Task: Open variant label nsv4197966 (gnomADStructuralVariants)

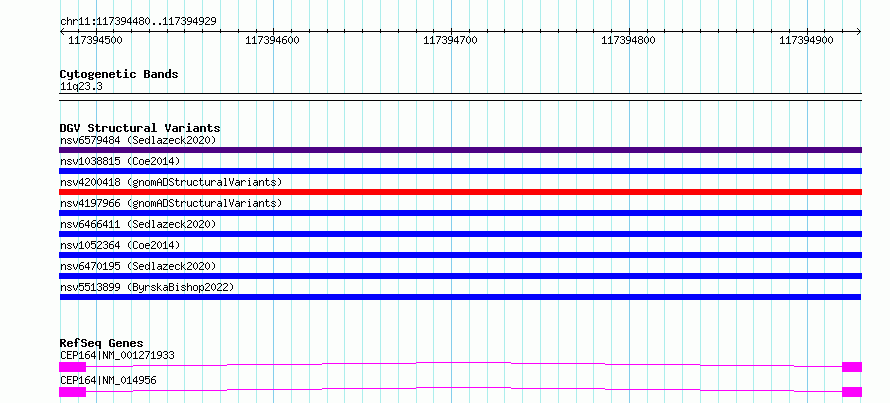Action: coord(171,203)
